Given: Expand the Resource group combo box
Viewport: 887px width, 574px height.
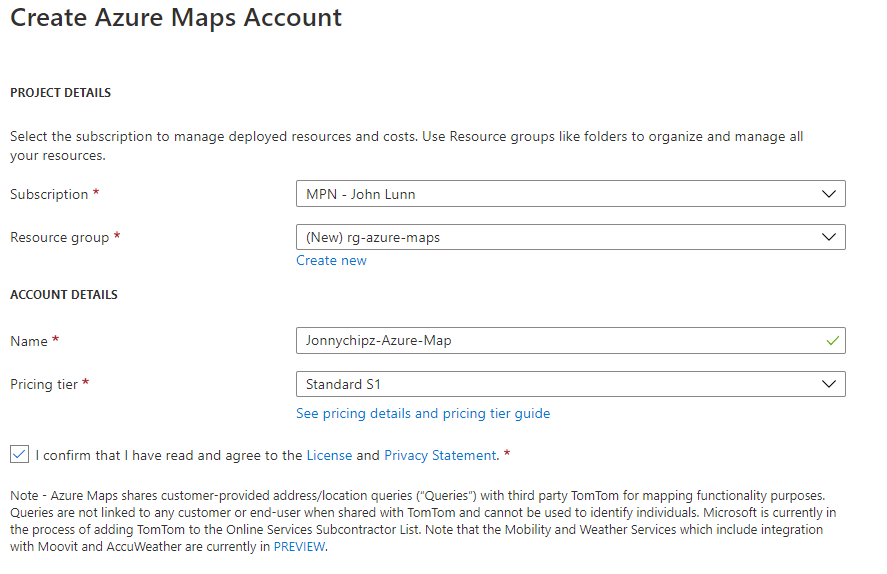Looking at the screenshot, I should pos(560,237).
